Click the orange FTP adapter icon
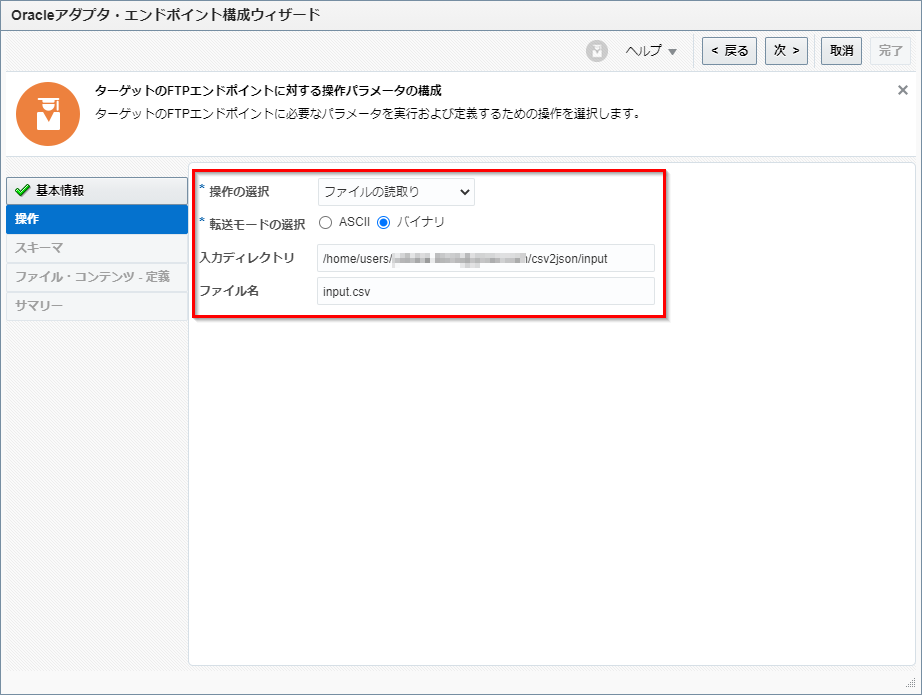The height and width of the screenshot is (695, 922). (x=47, y=114)
